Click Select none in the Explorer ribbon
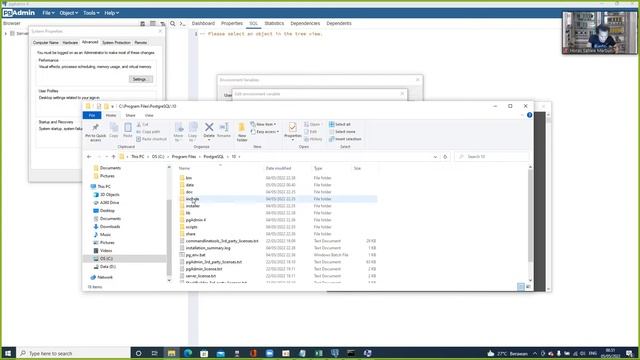This screenshot has width=640, height=360. click(342, 131)
